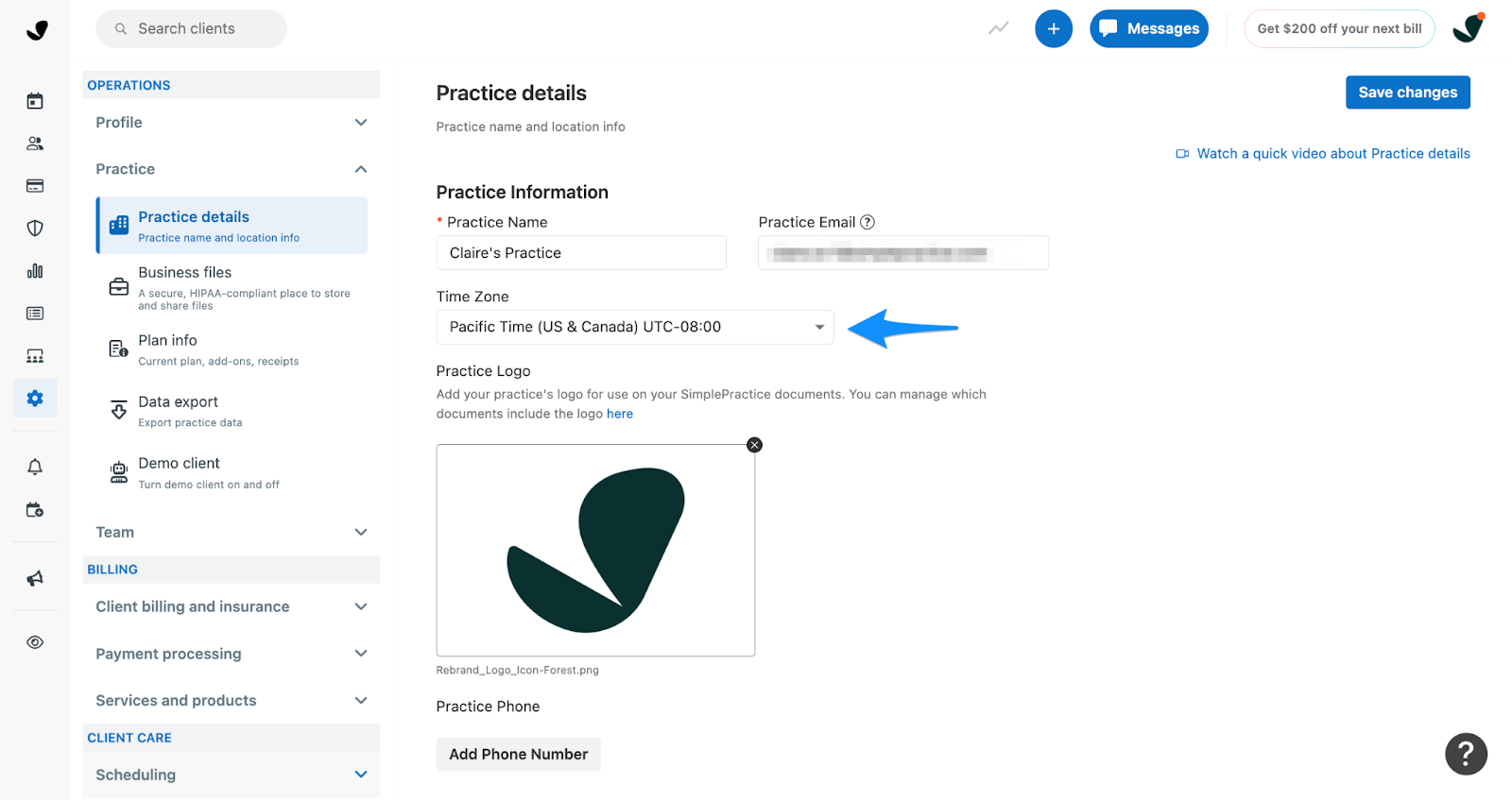Click the eye icon in left sidebar
1512x801 pixels.
35,642
